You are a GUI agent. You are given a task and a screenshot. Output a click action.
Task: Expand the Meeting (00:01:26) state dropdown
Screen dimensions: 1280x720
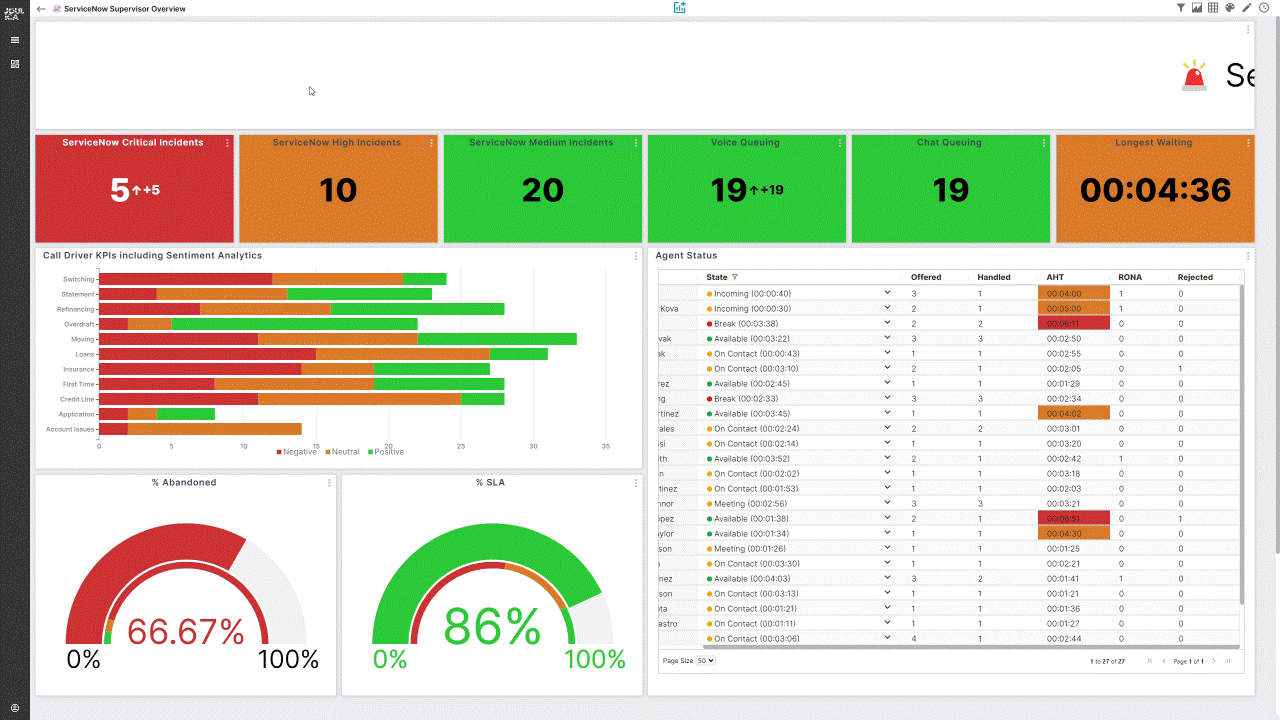887,548
